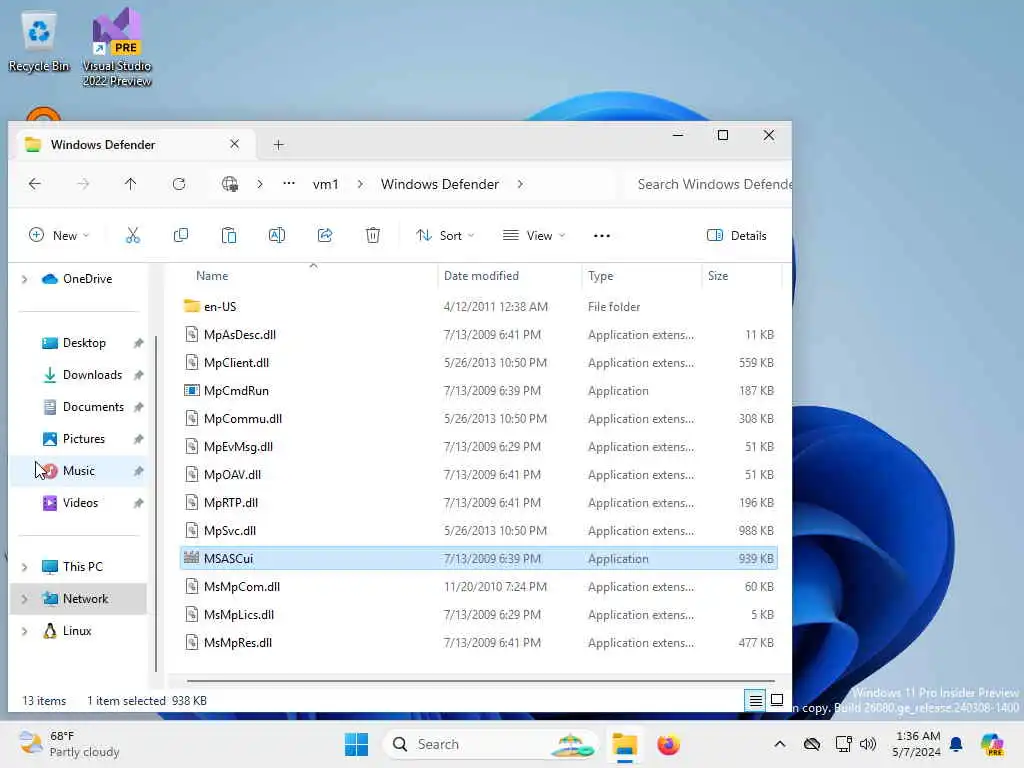The image size is (1024, 768).
Task: Switch to large thumbnails layout icon
Action: [776, 701]
